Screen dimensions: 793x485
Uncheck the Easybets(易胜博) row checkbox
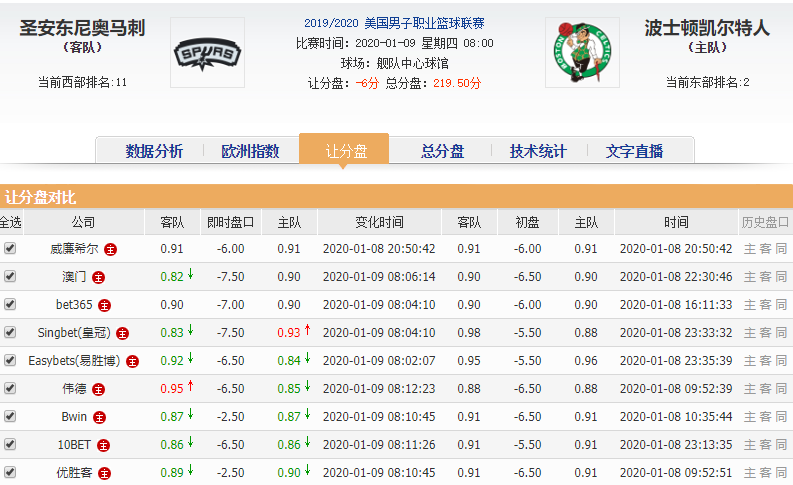click(10, 360)
